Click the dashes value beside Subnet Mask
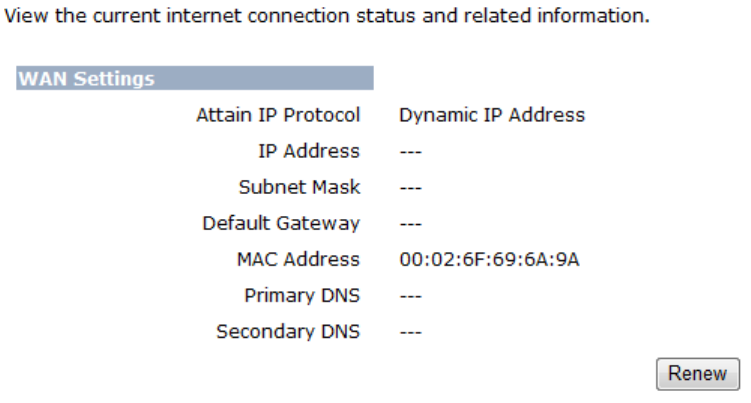This screenshot has height=403, width=751. [x=410, y=188]
